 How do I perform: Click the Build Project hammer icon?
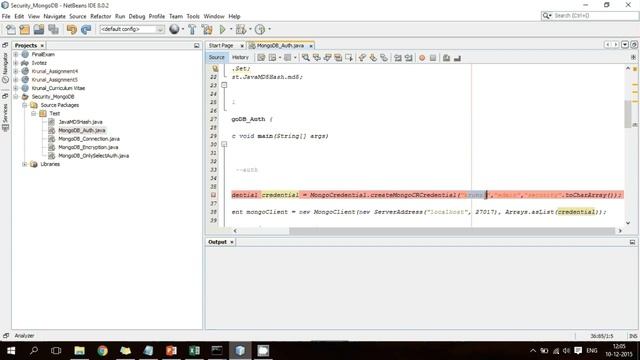(192, 29)
